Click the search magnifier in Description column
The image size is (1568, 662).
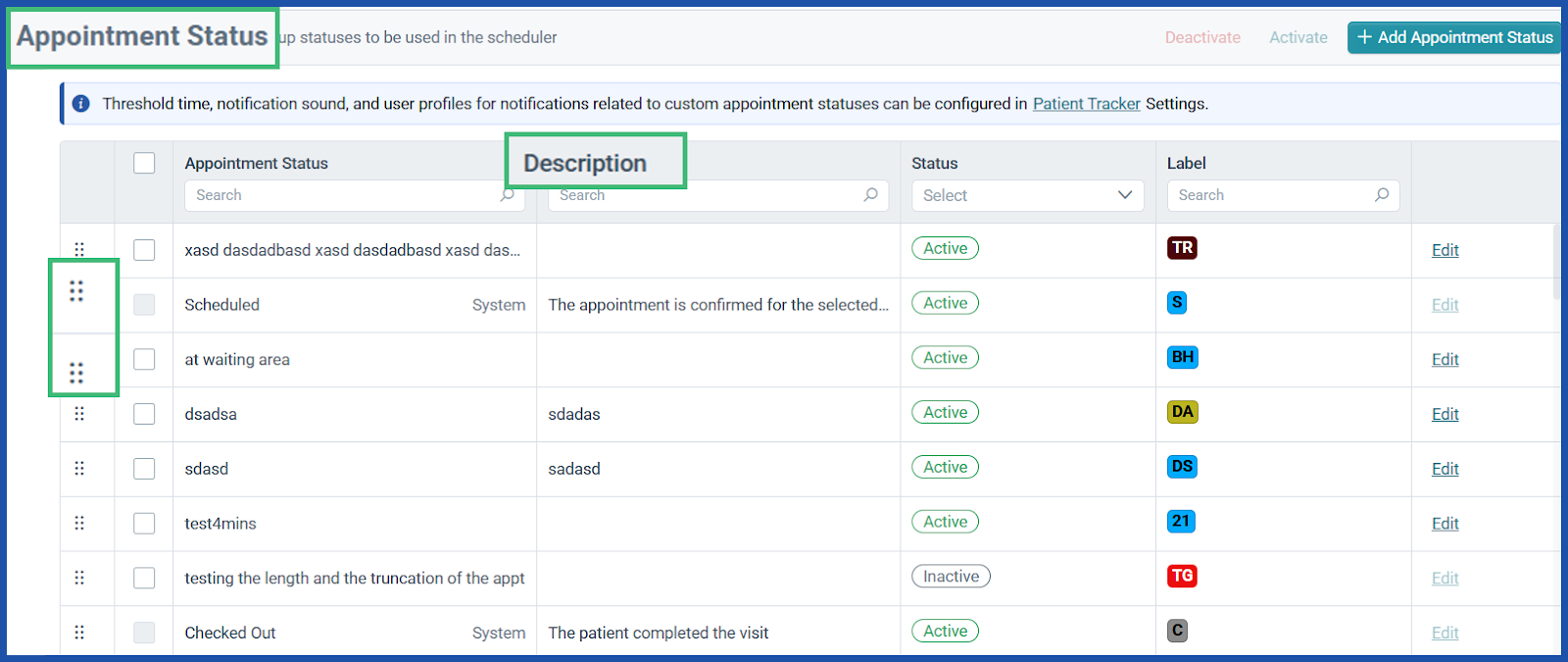click(x=870, y=195)
